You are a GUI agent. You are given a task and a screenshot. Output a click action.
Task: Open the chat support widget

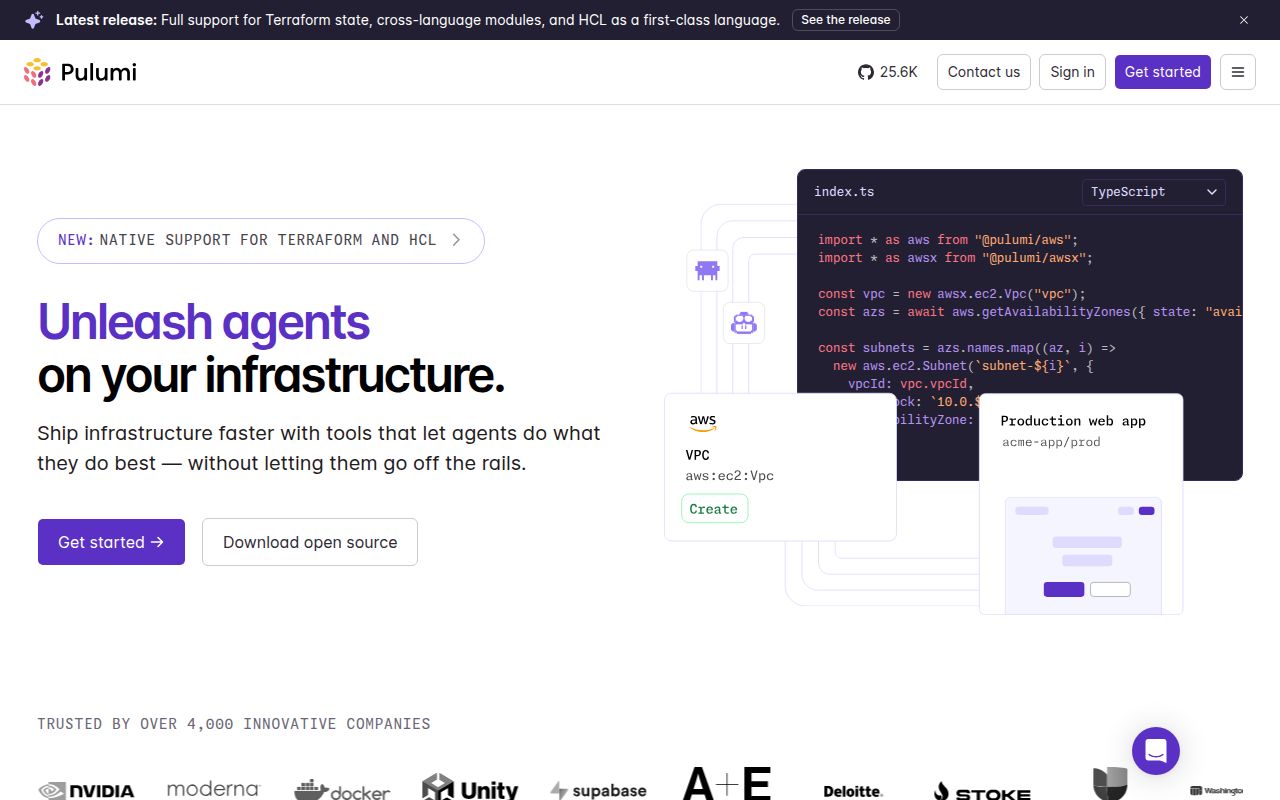1156,751
